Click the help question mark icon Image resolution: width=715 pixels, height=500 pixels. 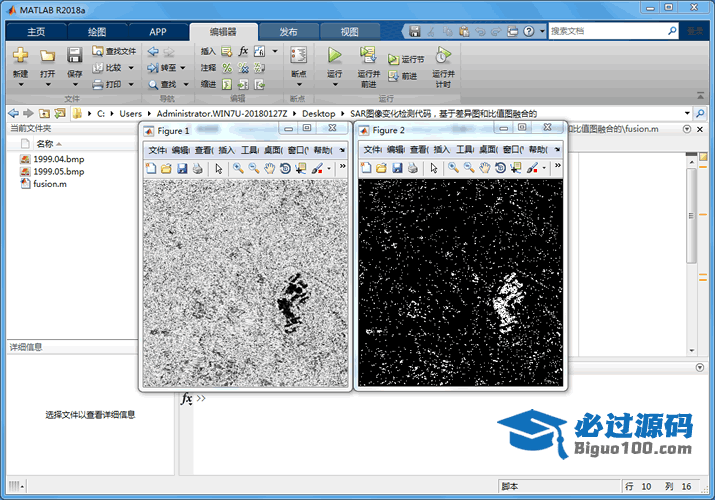(x=528, y=31)
